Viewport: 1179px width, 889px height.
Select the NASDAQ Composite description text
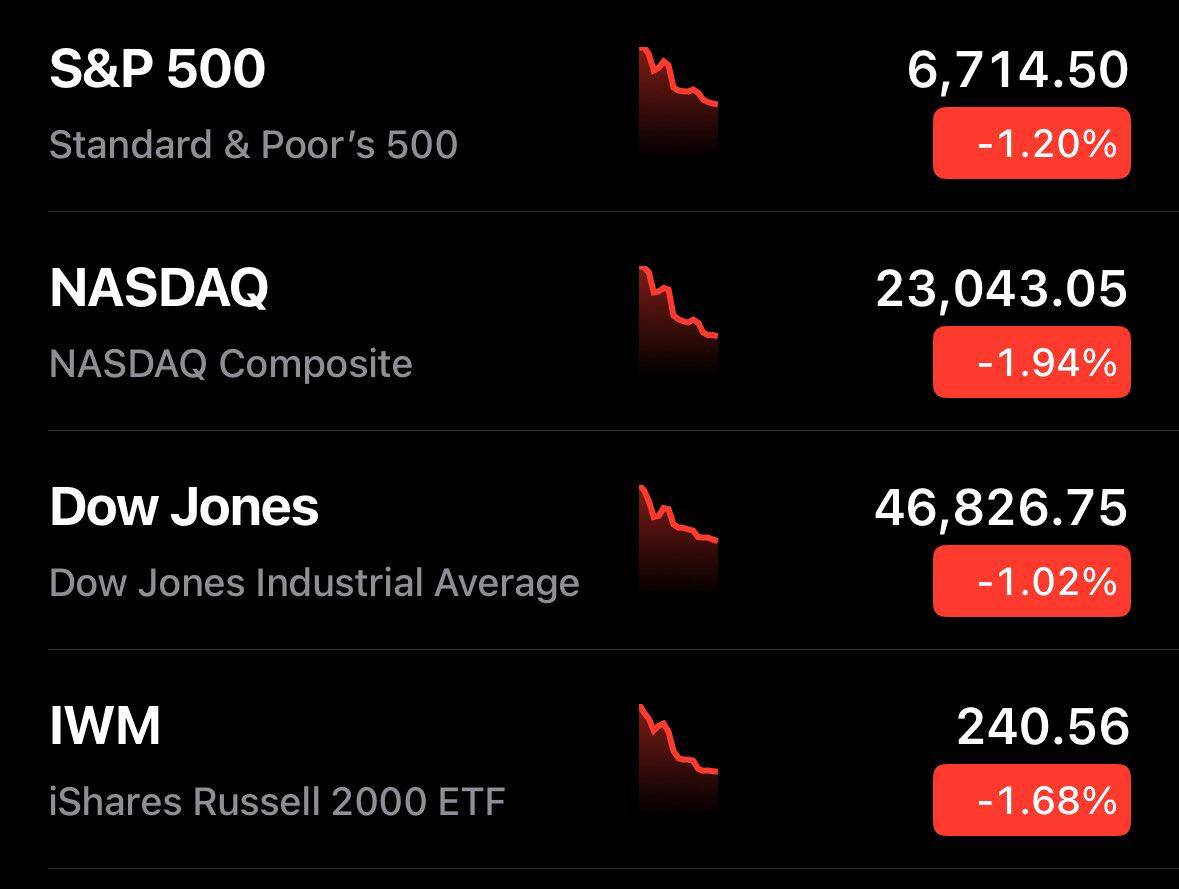point(230,364)
